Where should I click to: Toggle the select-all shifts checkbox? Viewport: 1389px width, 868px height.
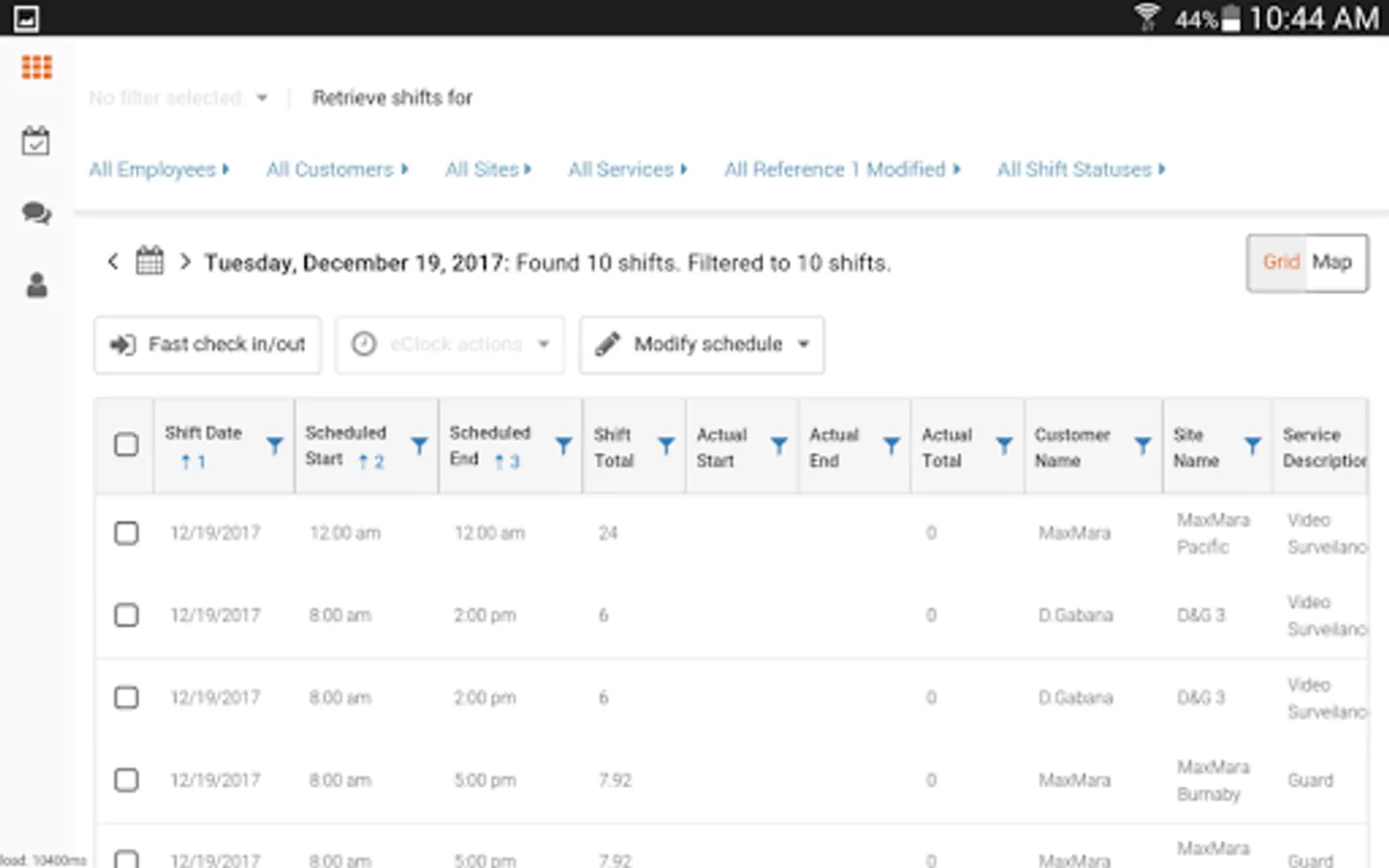(x=126, y=445)
